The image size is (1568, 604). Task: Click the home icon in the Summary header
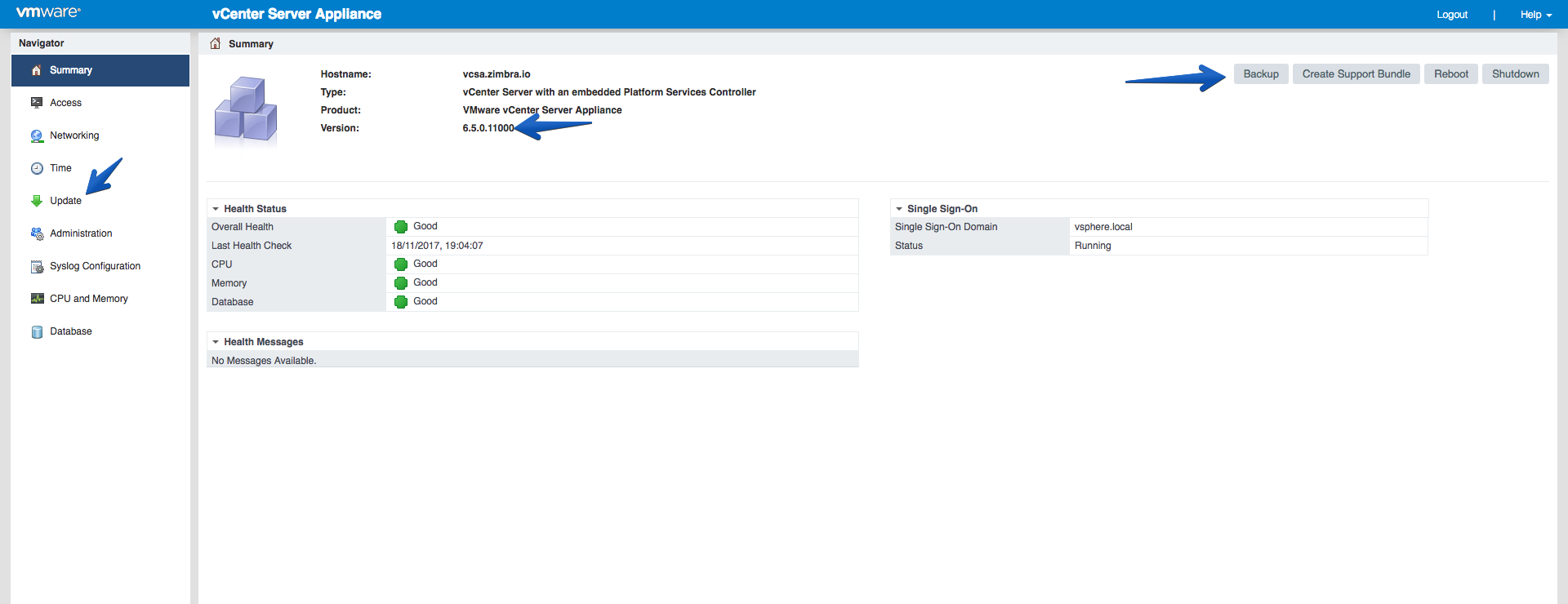[x=216, y=43]
